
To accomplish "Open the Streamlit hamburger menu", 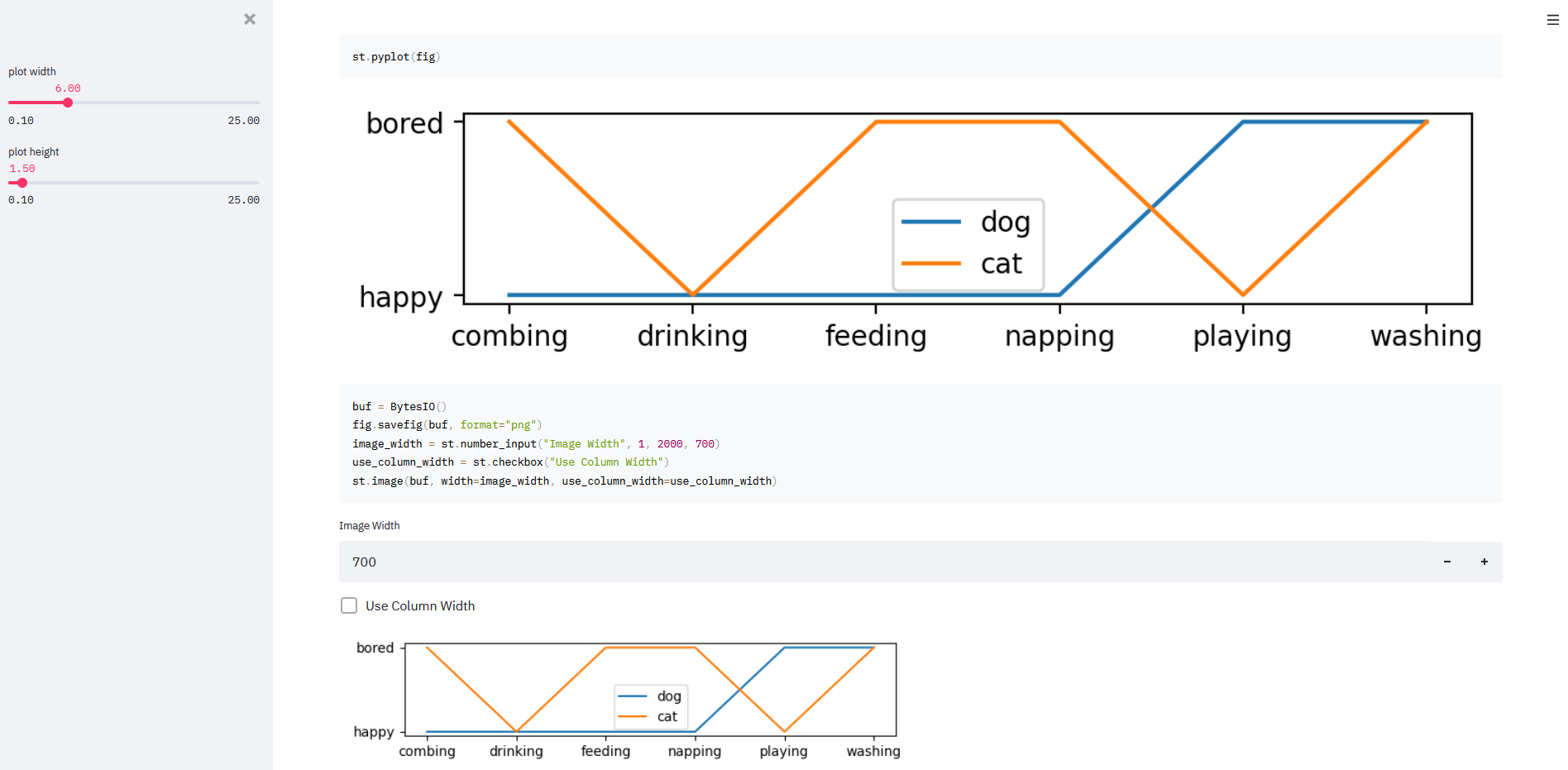I will pos(1551,19).
